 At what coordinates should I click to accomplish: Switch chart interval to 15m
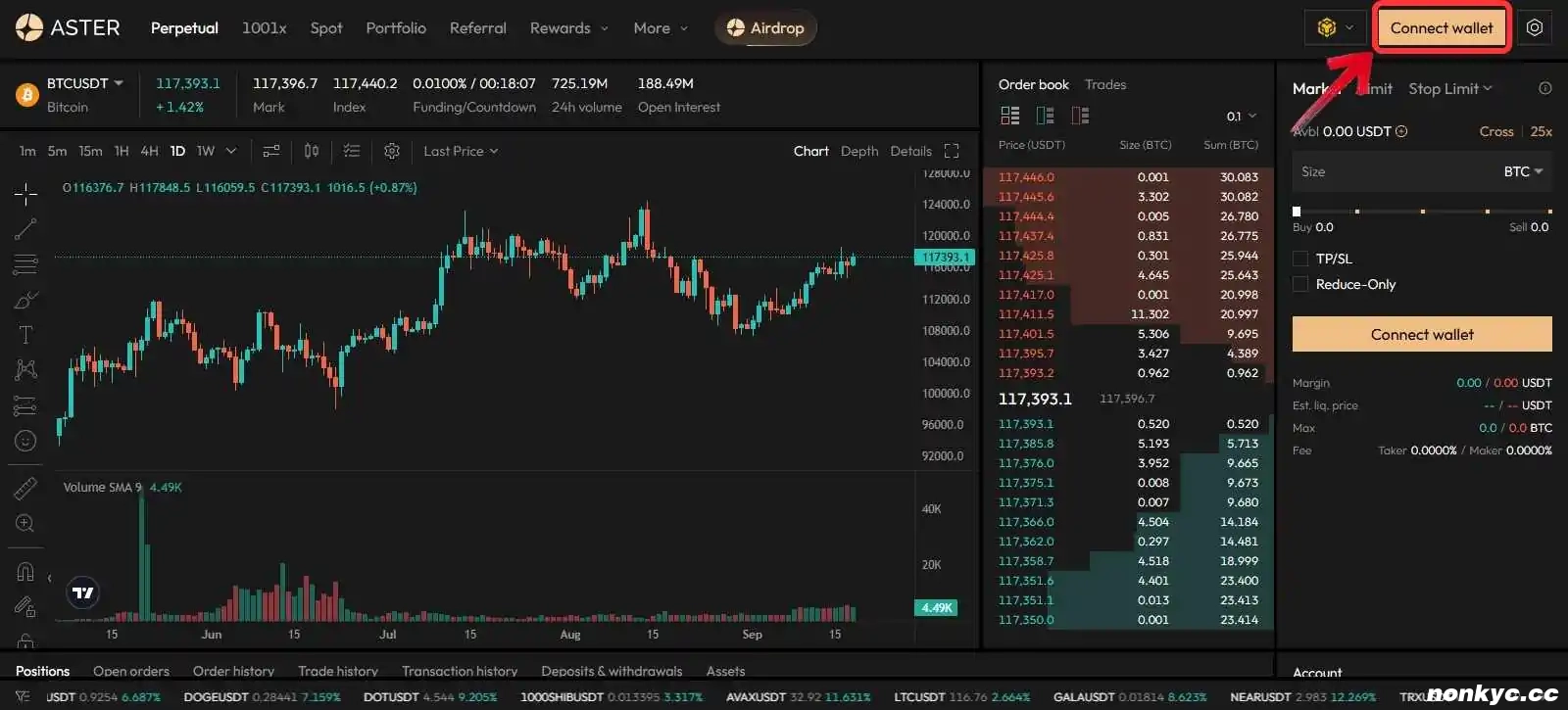point(90,151)
